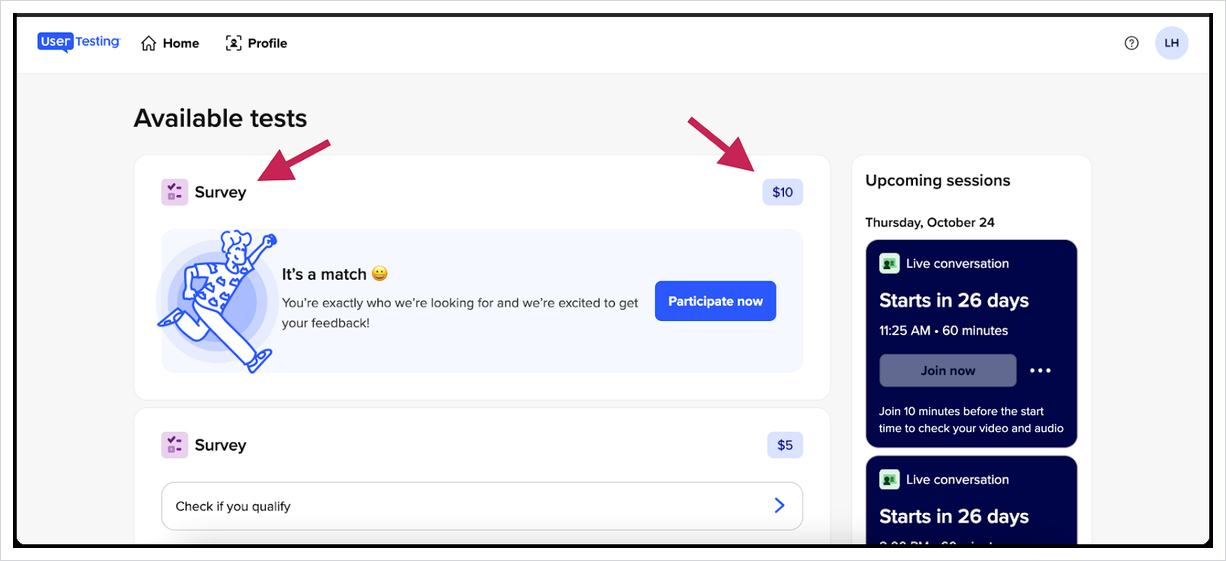This screenshot has height=561, width=1226.
Task: Click the $5 reward badge
Action: pyautogui.click(x=785, y=445)
